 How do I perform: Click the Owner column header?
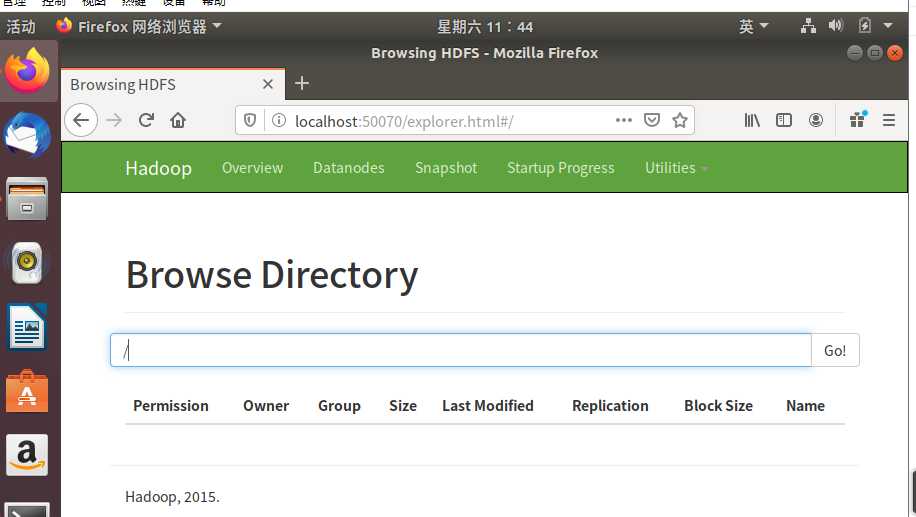[266, 406]
